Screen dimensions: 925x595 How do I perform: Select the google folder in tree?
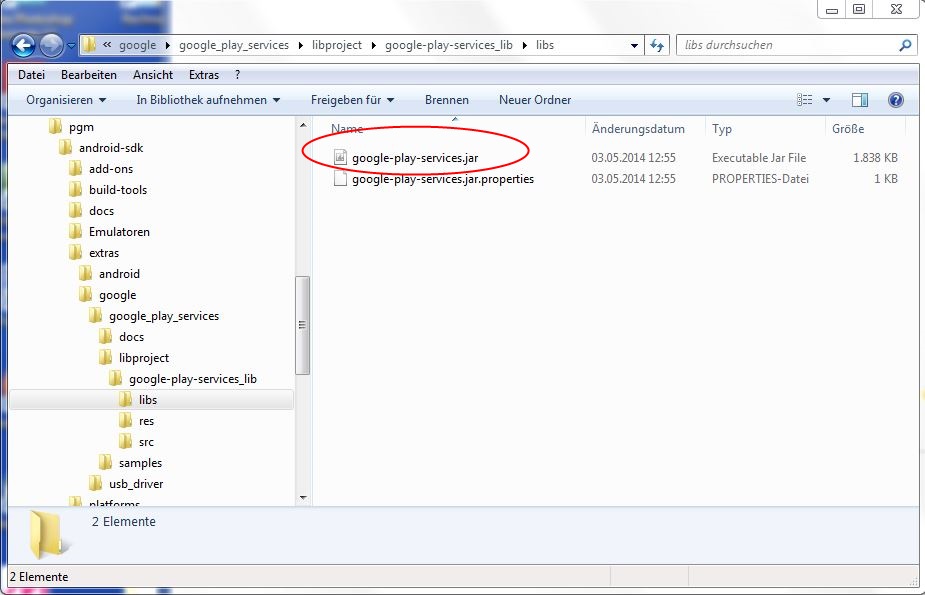coord(117,295)
